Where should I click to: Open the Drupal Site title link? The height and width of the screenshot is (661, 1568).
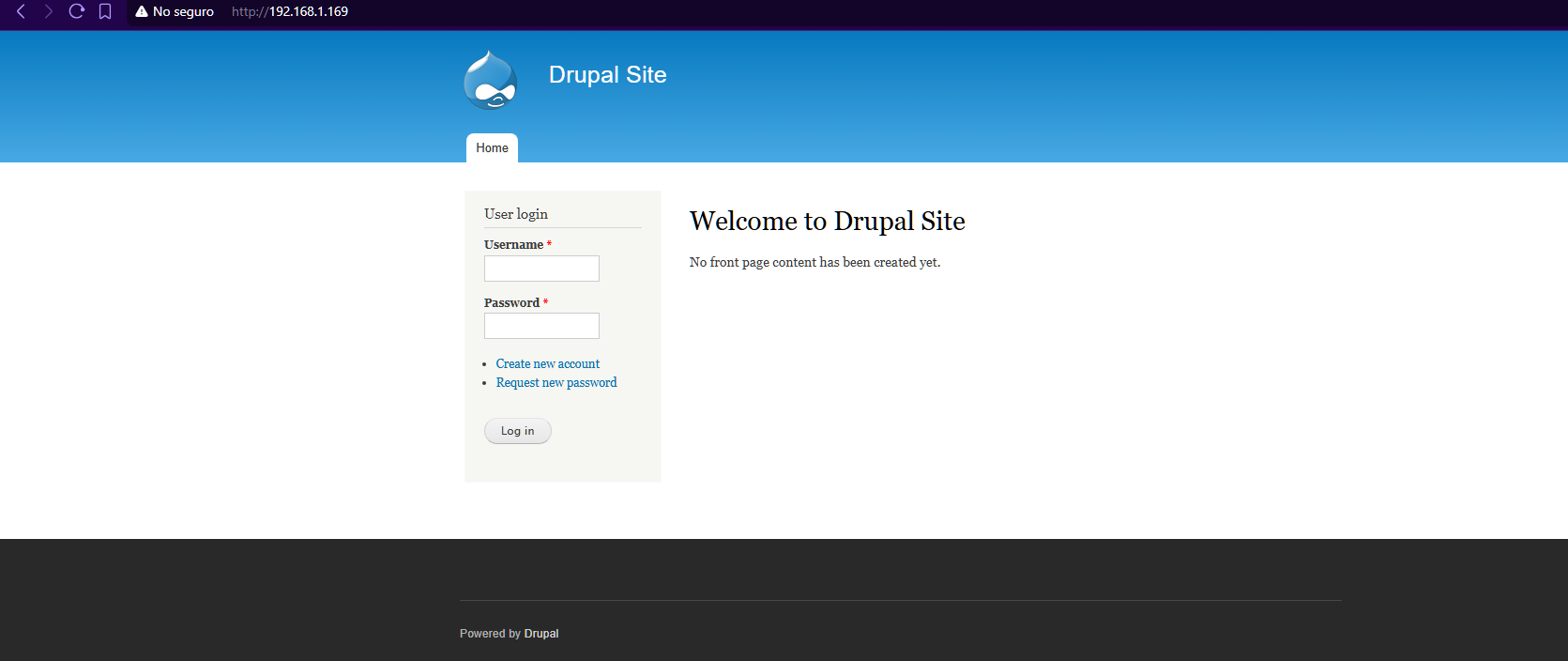pos(607,74)
